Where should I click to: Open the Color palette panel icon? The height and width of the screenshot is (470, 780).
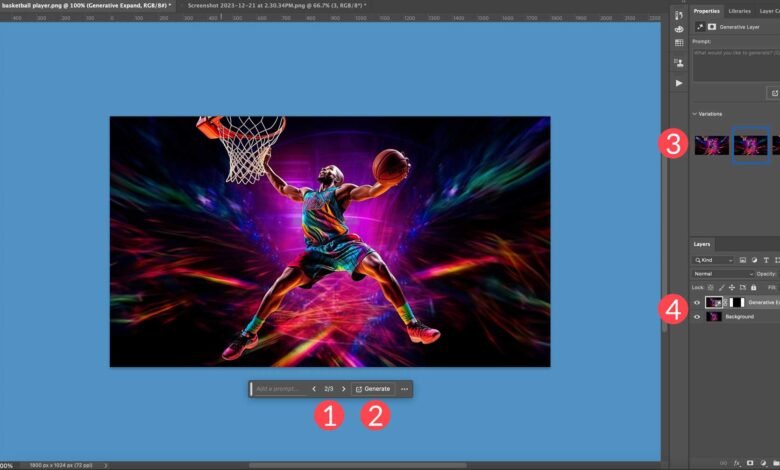[679, 29]
